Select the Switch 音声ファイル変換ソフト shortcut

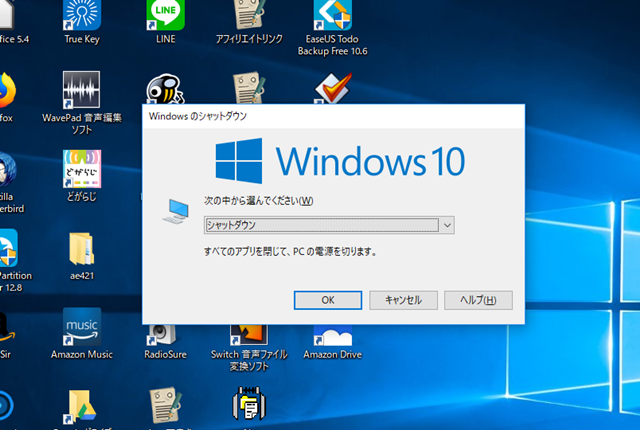(249, 348)
